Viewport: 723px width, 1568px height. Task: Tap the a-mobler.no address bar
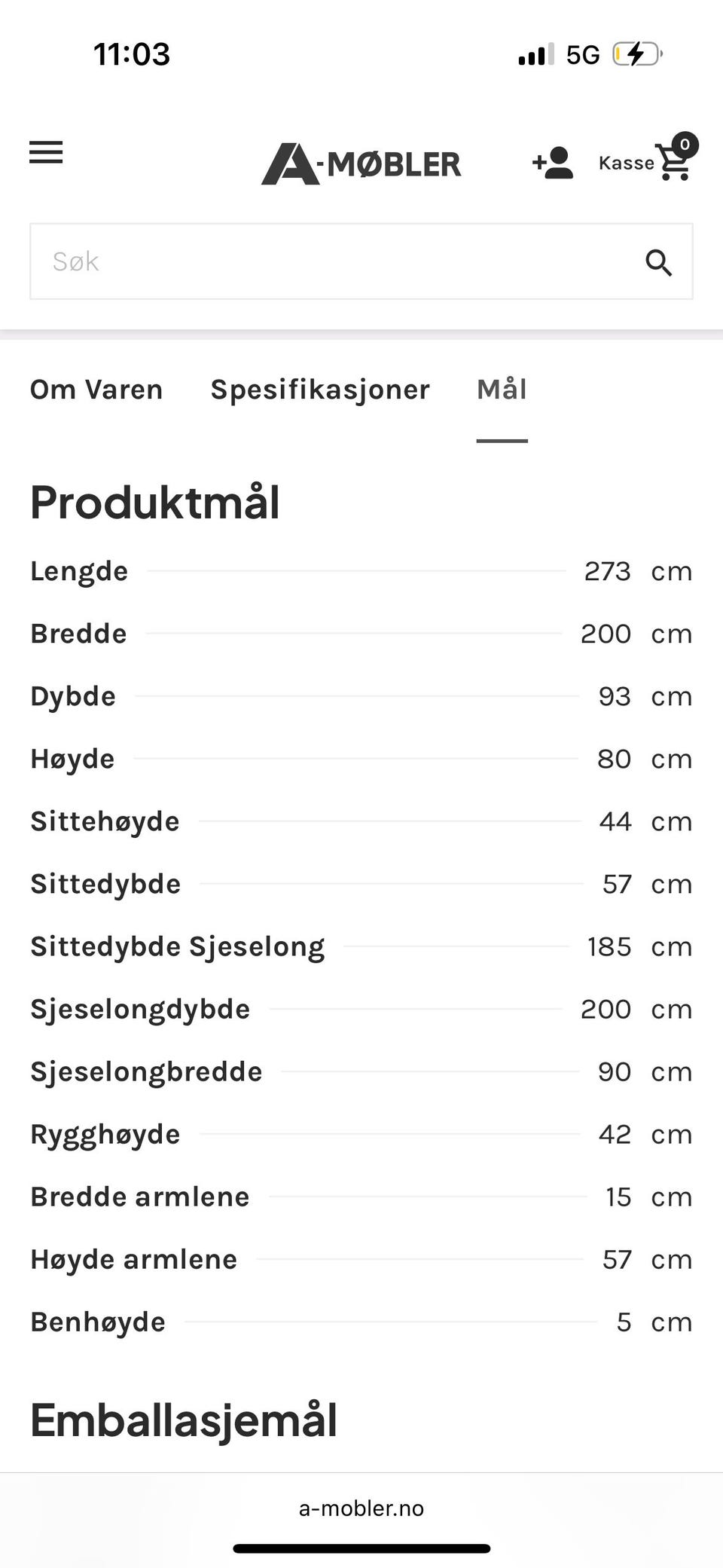(x=361, y=1508)
